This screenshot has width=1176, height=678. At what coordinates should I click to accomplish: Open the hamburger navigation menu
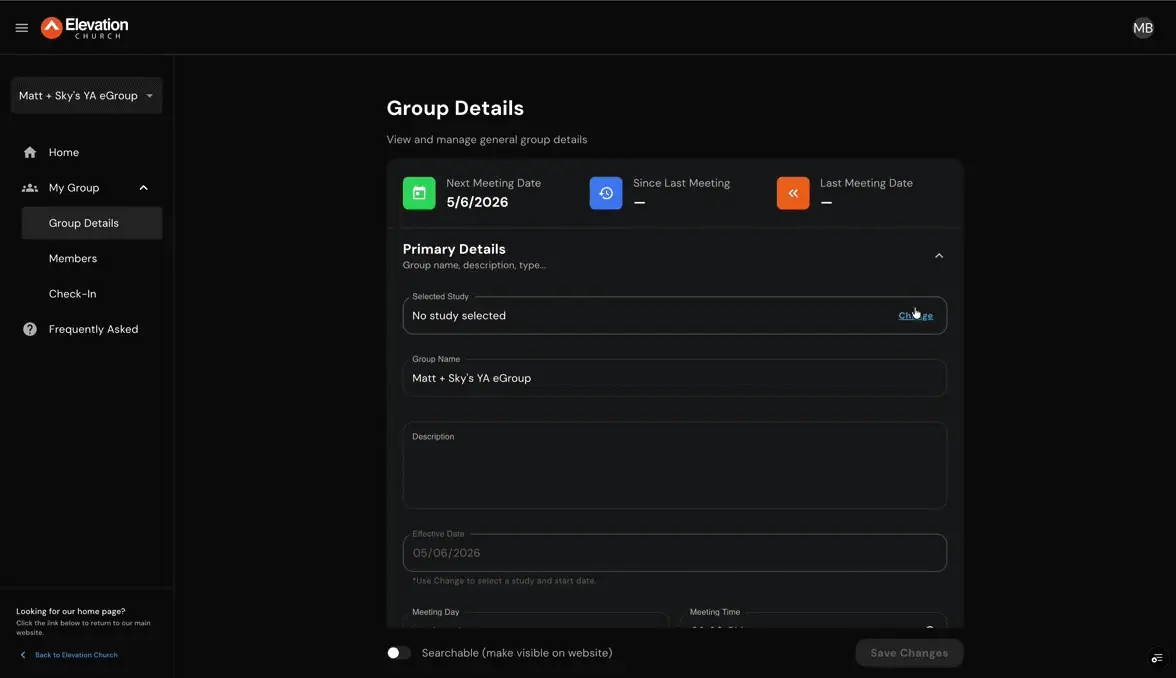tap(22, 28)
